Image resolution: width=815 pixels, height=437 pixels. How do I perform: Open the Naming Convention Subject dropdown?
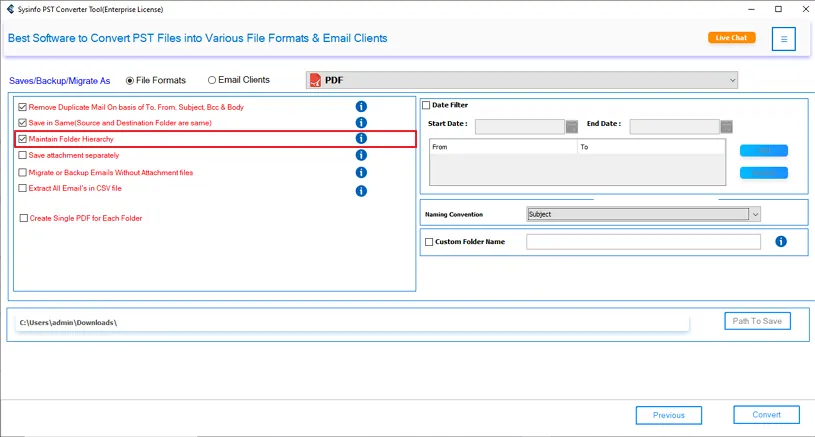click(755, 214)
